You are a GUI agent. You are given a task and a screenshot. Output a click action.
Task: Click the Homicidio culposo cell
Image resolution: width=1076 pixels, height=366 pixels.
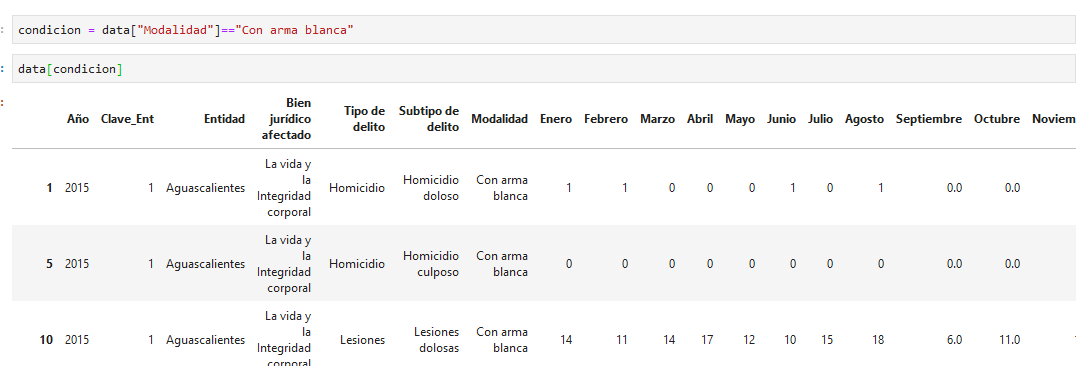[x=431, y=264]
